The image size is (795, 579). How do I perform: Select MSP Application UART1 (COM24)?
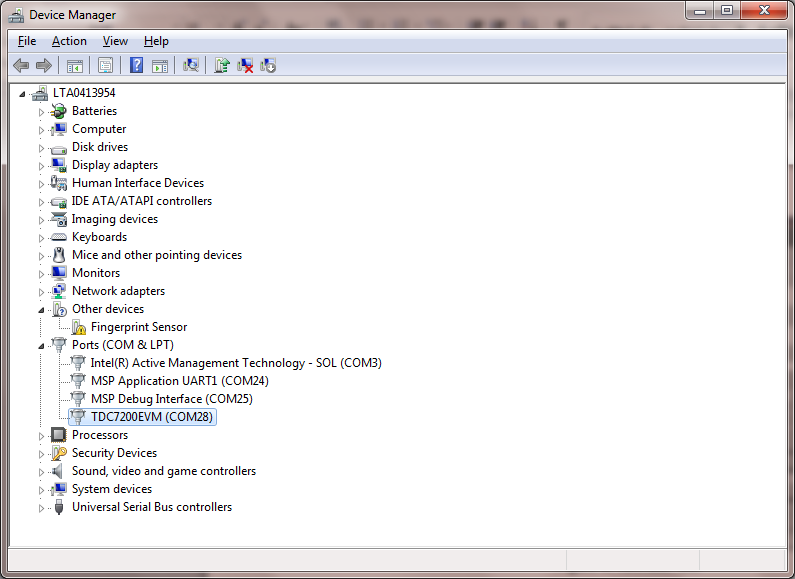point(179,381)
